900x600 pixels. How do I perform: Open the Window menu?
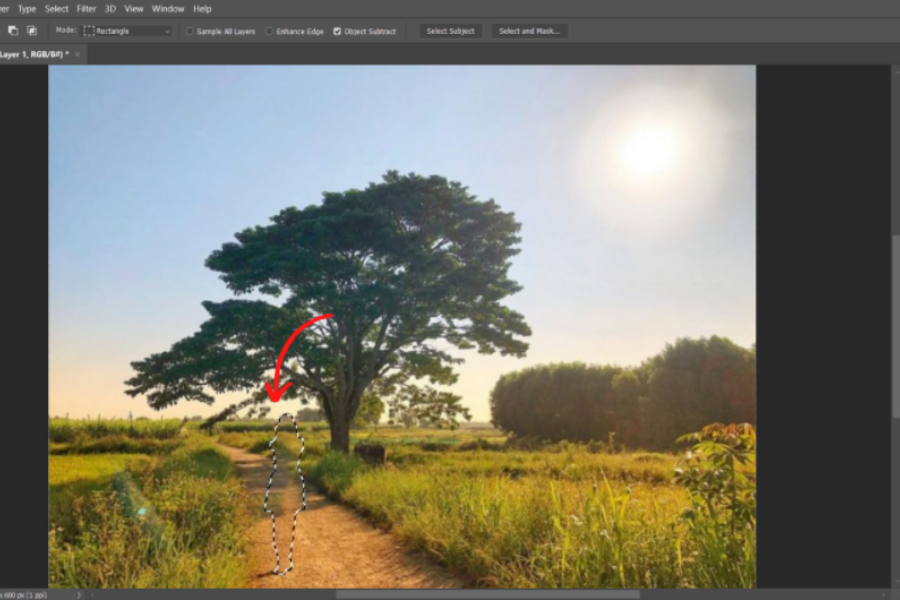(168, 9)
